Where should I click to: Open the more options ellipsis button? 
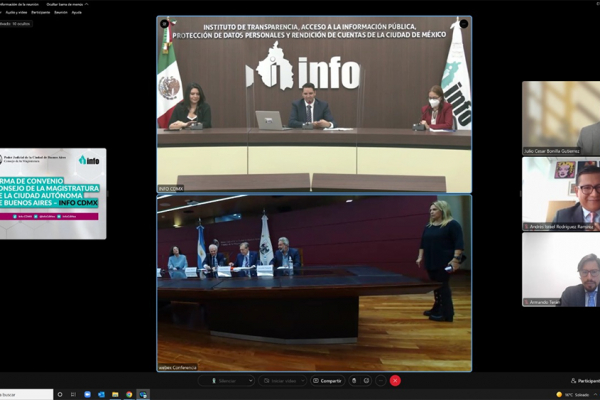[380, 381]
